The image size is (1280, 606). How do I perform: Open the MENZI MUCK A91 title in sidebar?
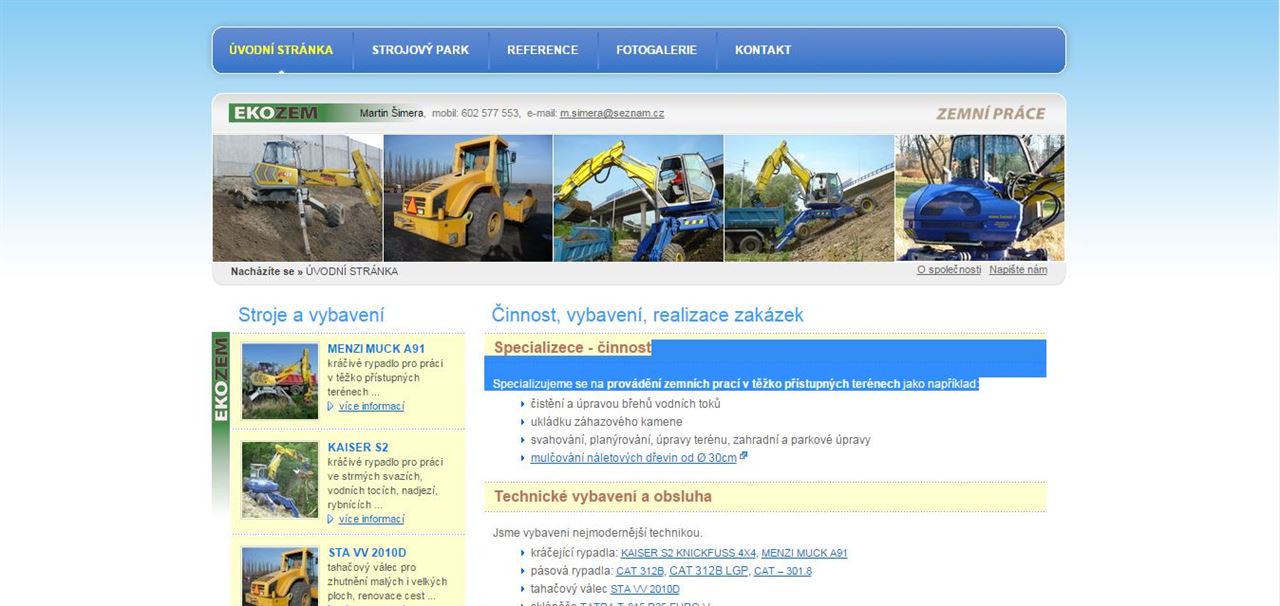[376, 349]
